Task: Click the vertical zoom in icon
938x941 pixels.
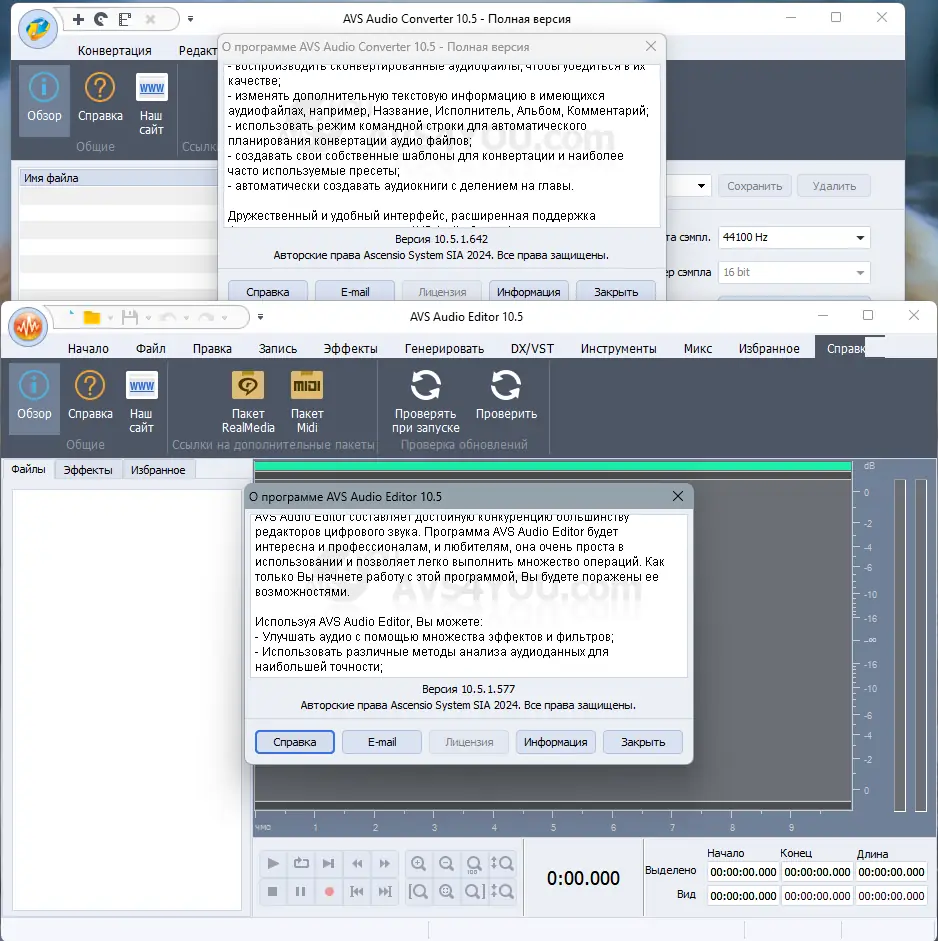Action: point(502,863)
